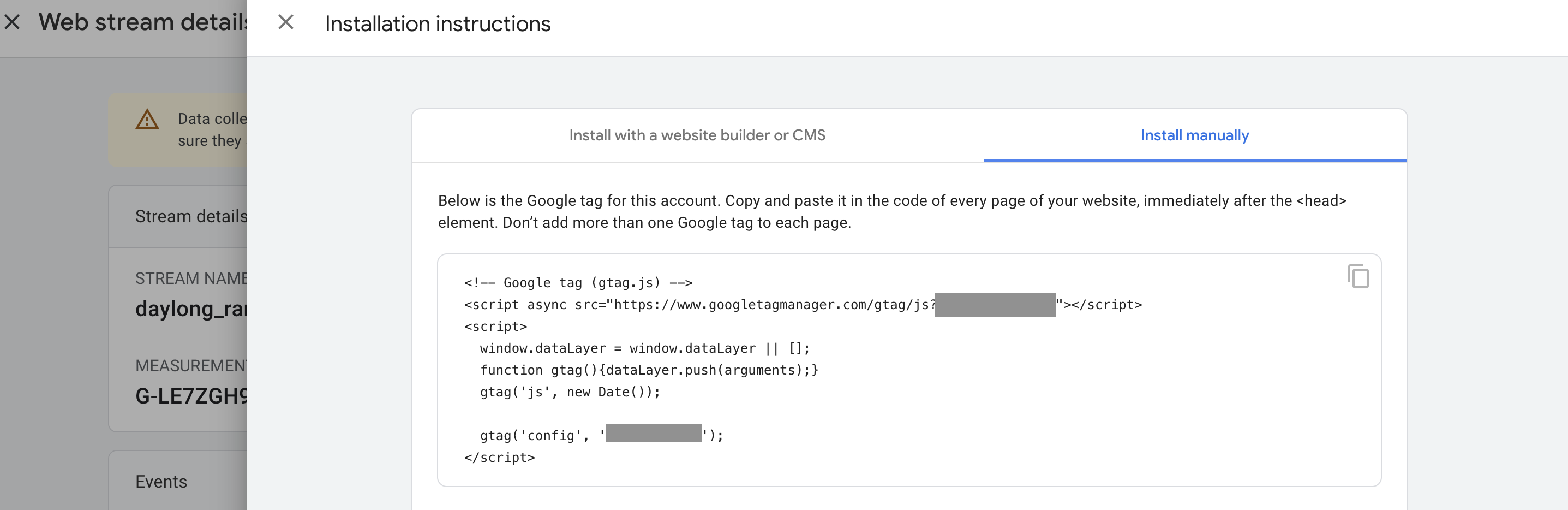
Task: Click the MEASUREMENT label in background
Action: click(191, 366)
